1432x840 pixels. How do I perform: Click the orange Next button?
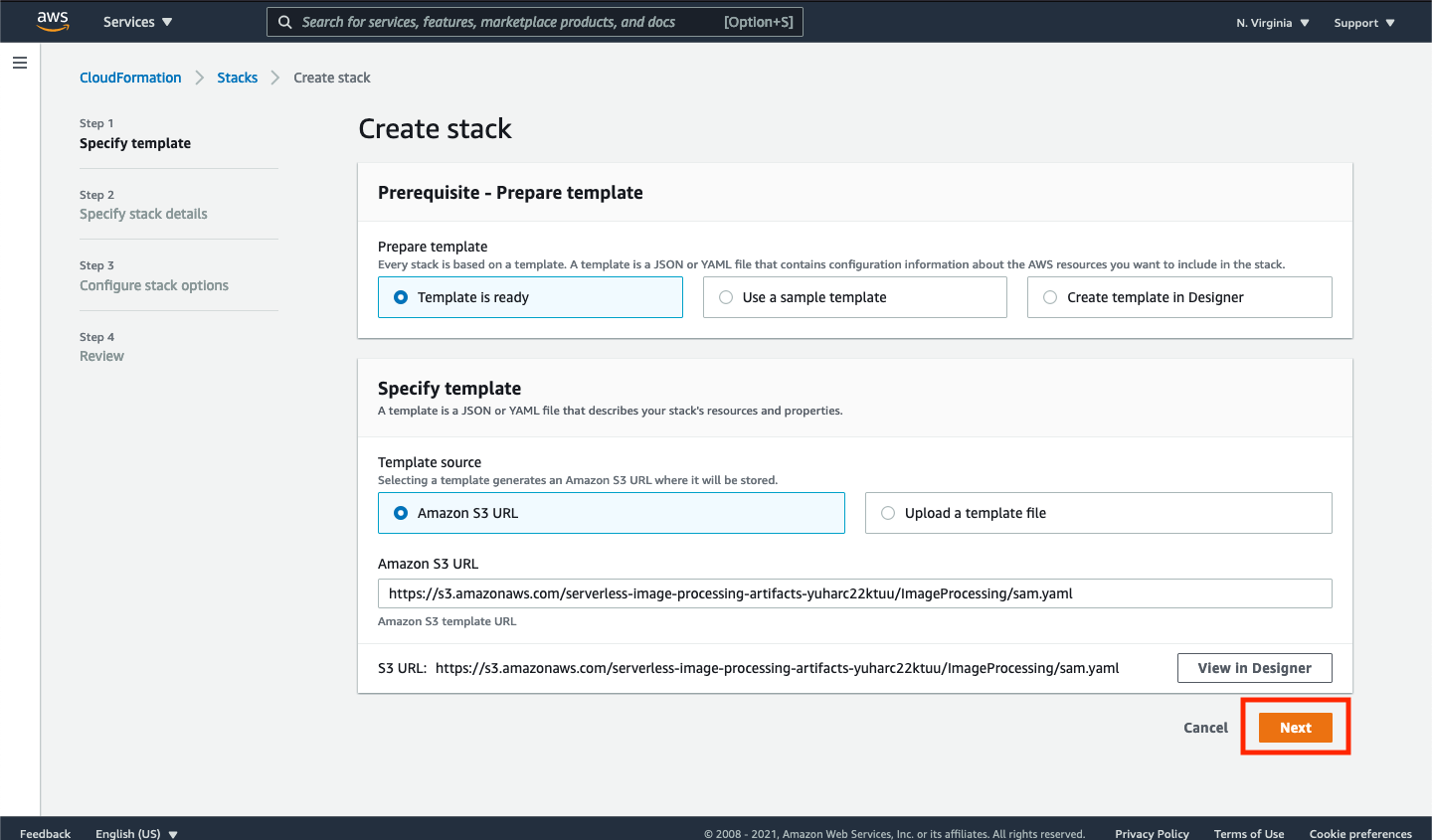pos(1296,728)
